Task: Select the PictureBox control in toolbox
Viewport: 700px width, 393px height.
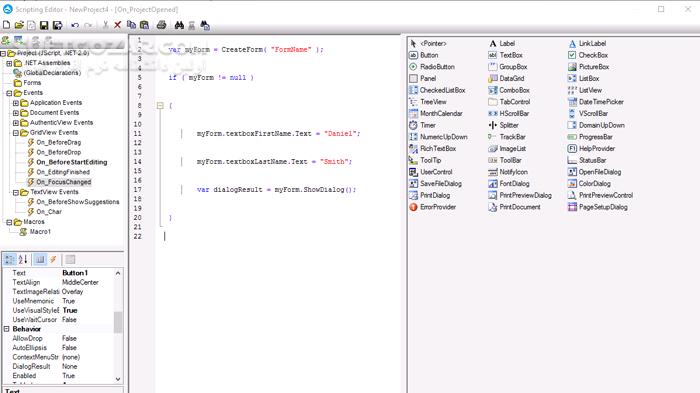Action: [x=589, y=67]
